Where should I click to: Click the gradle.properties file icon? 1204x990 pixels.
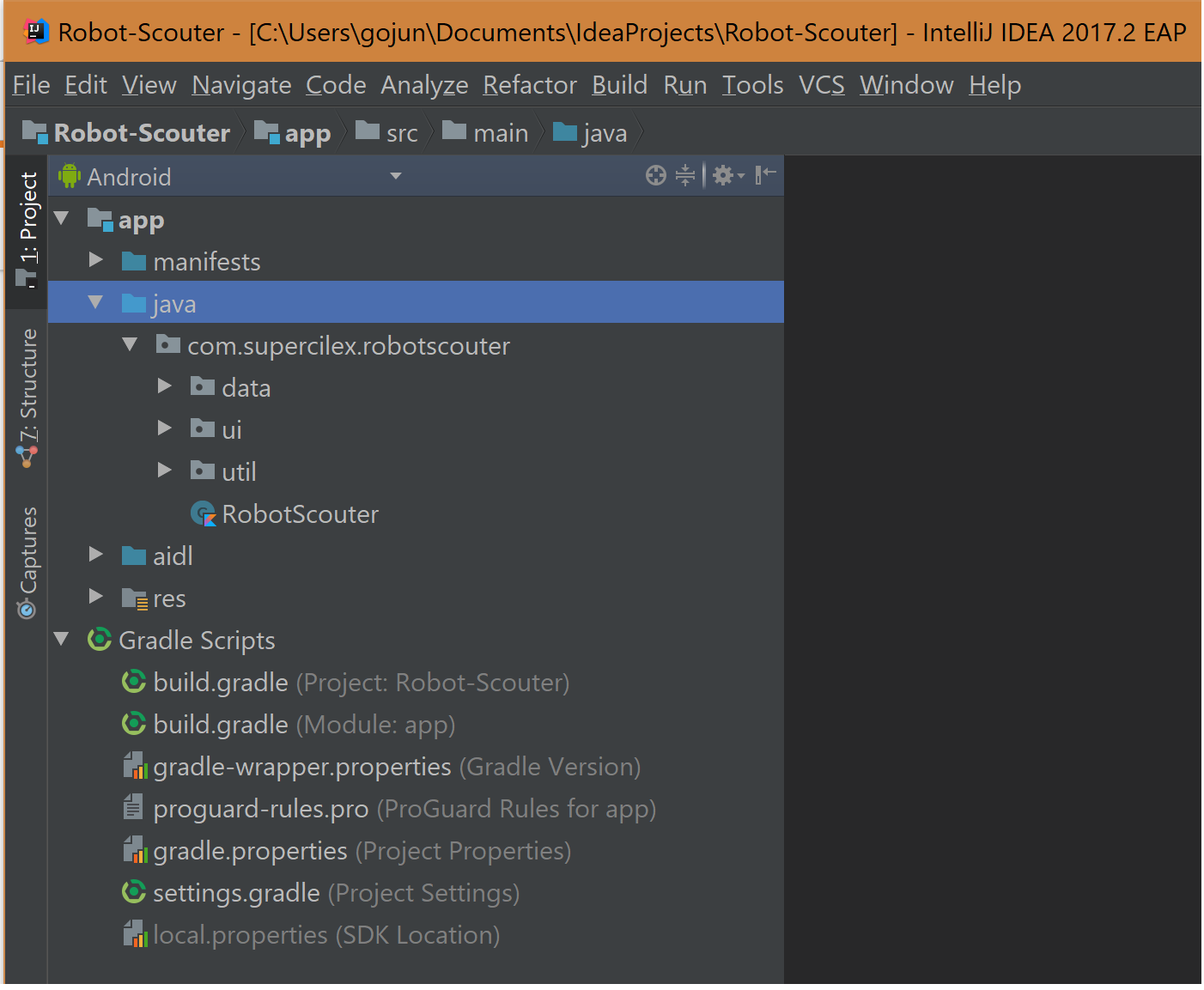click(135, 850)
